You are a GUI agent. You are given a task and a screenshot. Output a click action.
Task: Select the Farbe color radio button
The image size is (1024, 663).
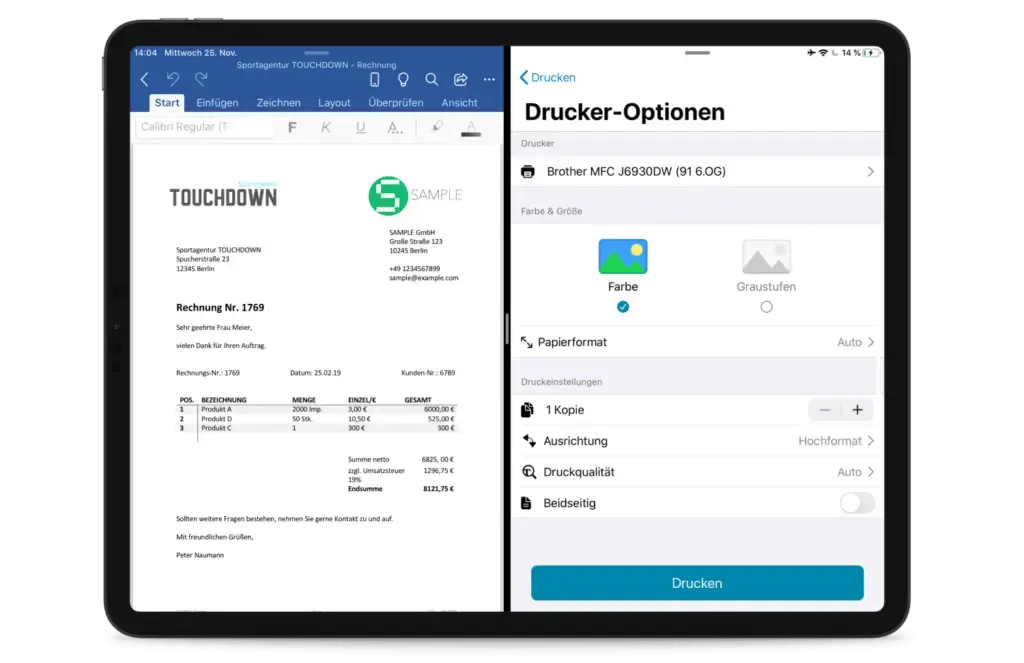tap(623, 307)
